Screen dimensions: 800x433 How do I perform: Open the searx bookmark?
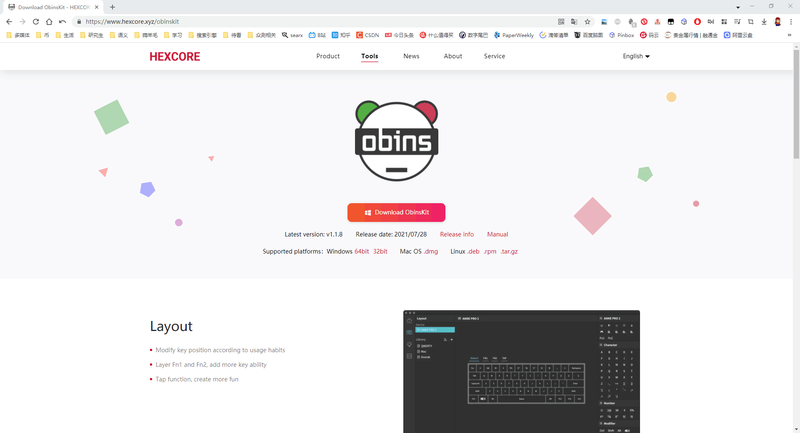pos(292,35)
